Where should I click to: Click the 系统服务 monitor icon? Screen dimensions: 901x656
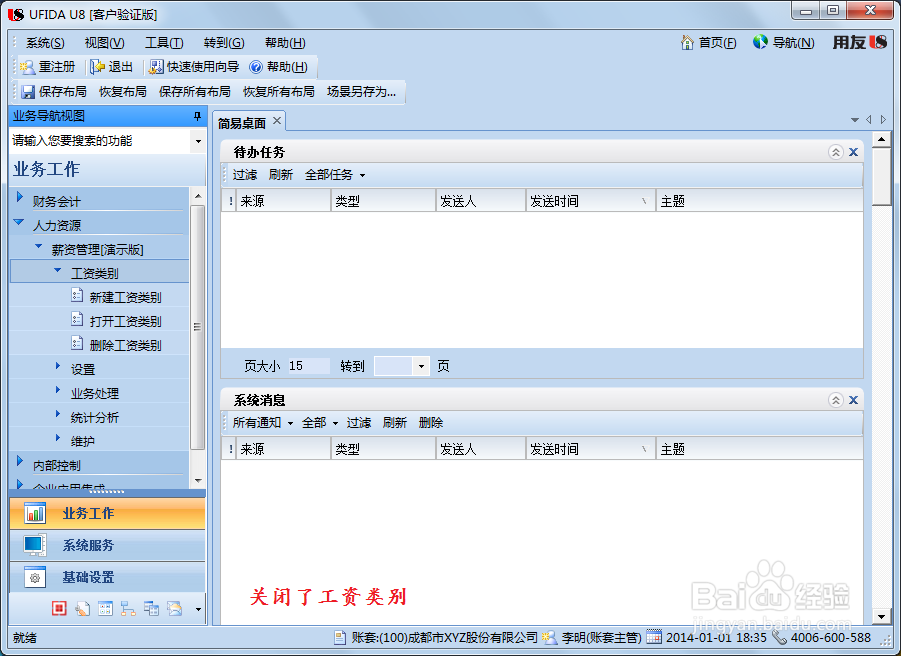(34, 545)
